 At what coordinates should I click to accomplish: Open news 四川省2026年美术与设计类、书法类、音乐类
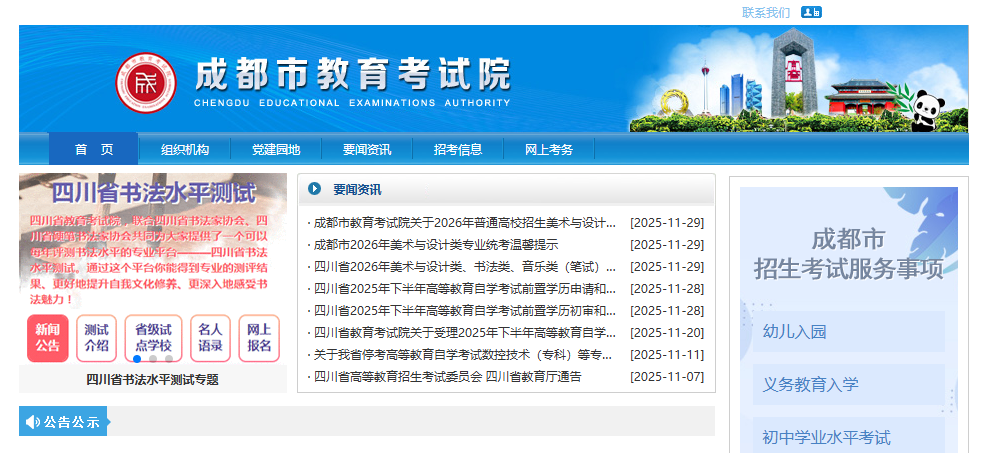pos(465,267)
